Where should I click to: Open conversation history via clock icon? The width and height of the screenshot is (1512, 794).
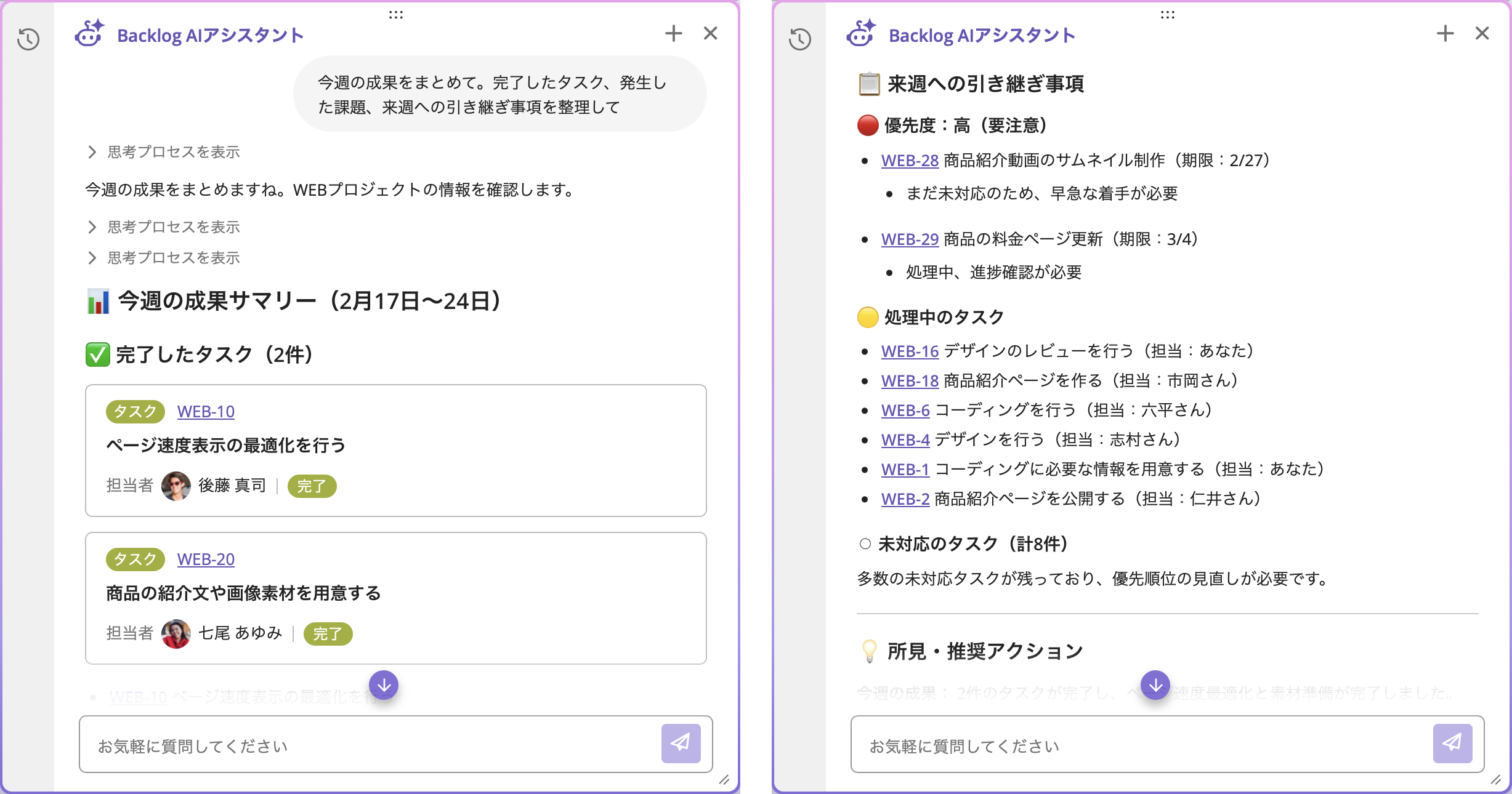[x=30, y=40]
